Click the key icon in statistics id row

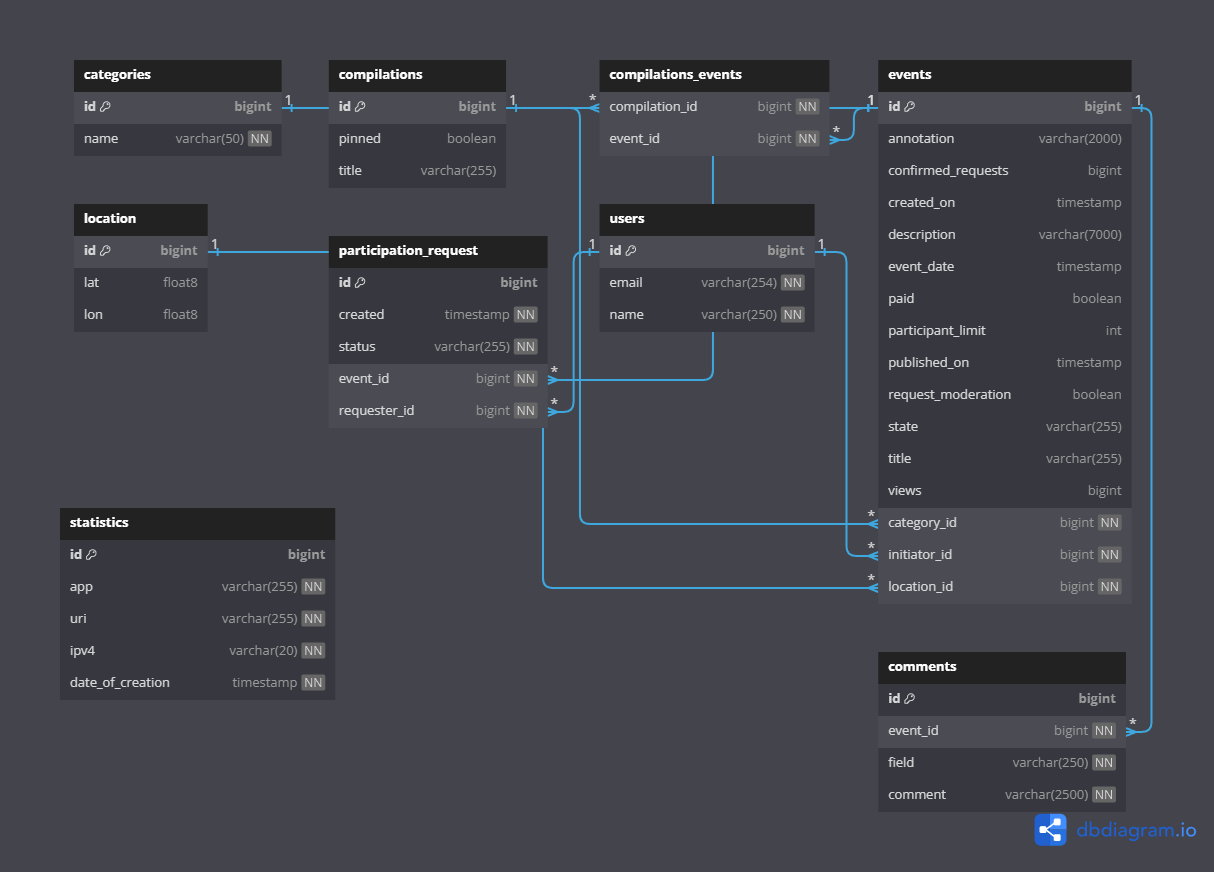pyautogui.click(x=91, y=554)
